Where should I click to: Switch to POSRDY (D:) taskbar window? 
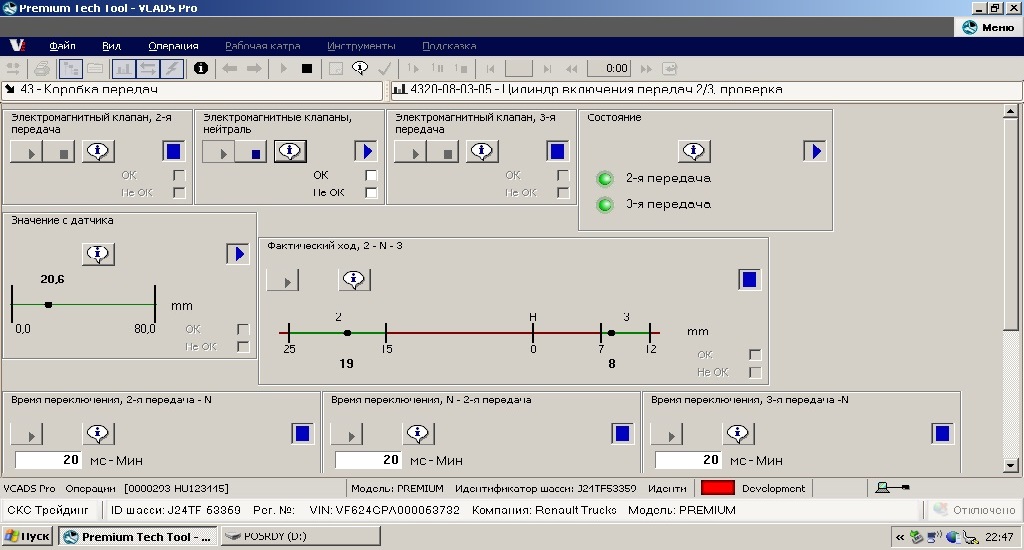300,536
